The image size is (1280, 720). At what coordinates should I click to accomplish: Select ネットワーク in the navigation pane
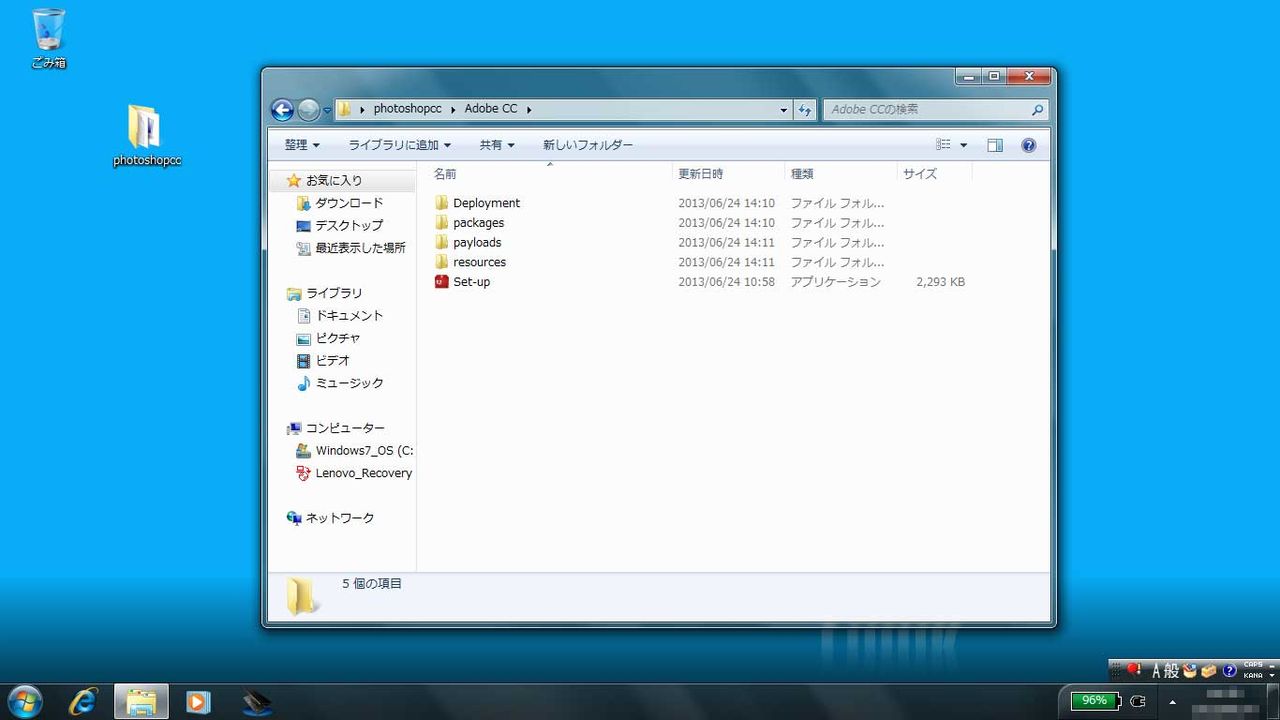coord(340,518)
